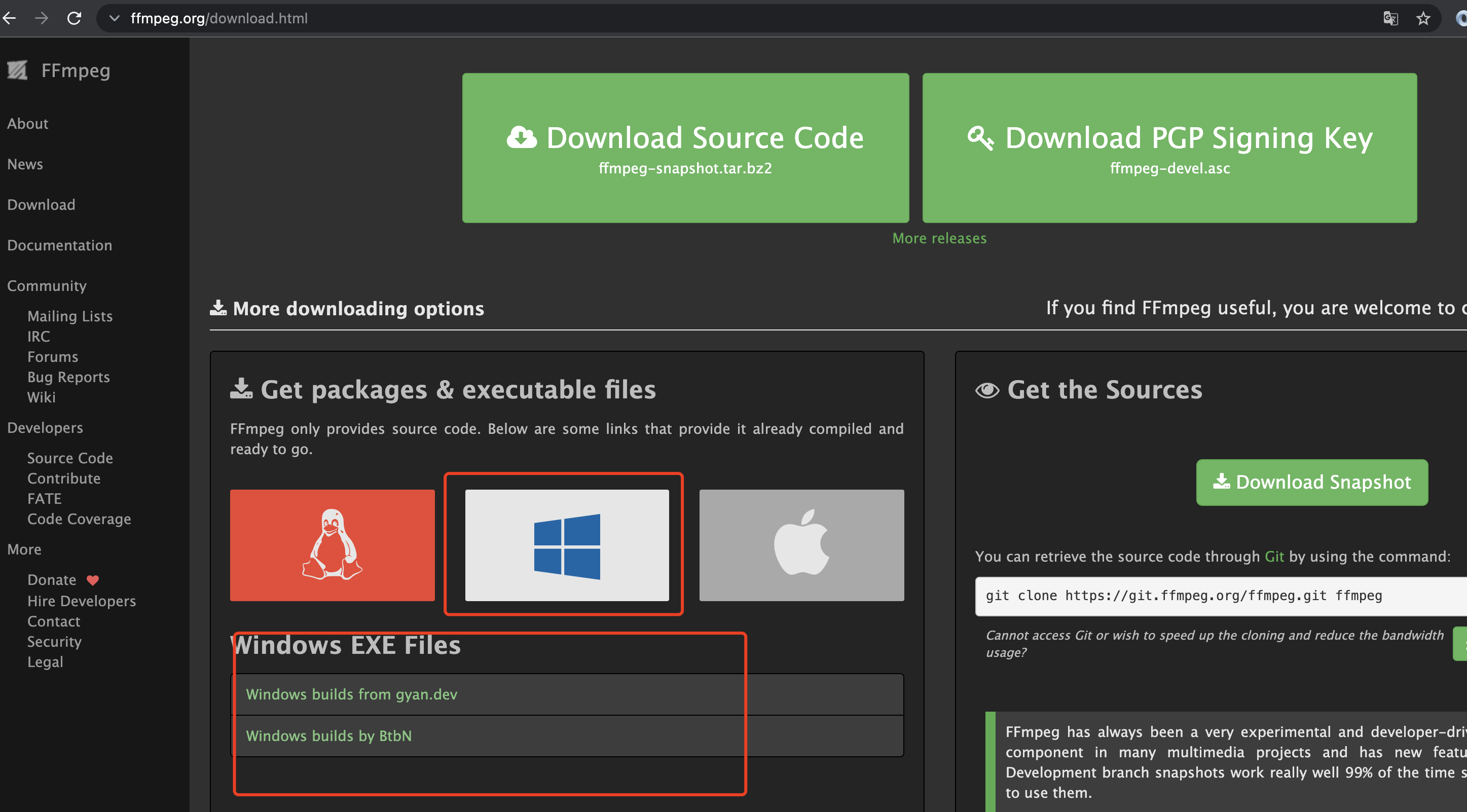The image size is (1467, 812).
Task: Open Source Code sidebar link
Action: point(70,458)
